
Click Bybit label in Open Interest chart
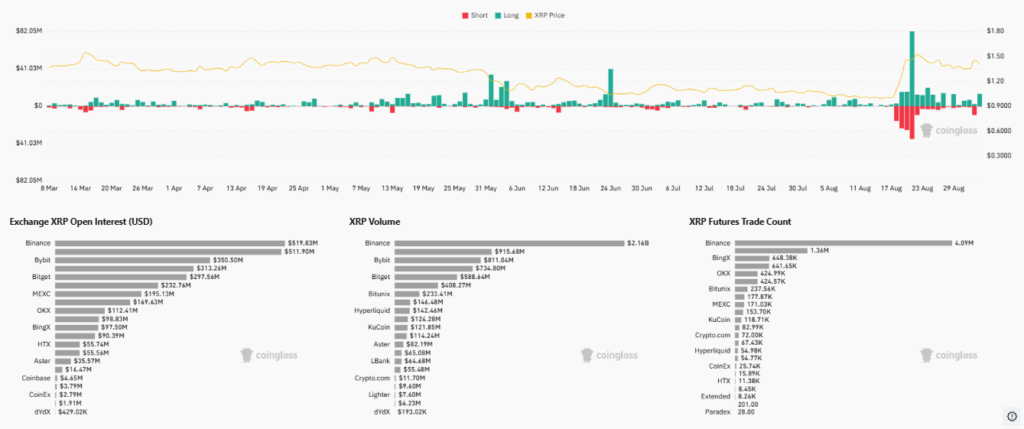(42, 260)
